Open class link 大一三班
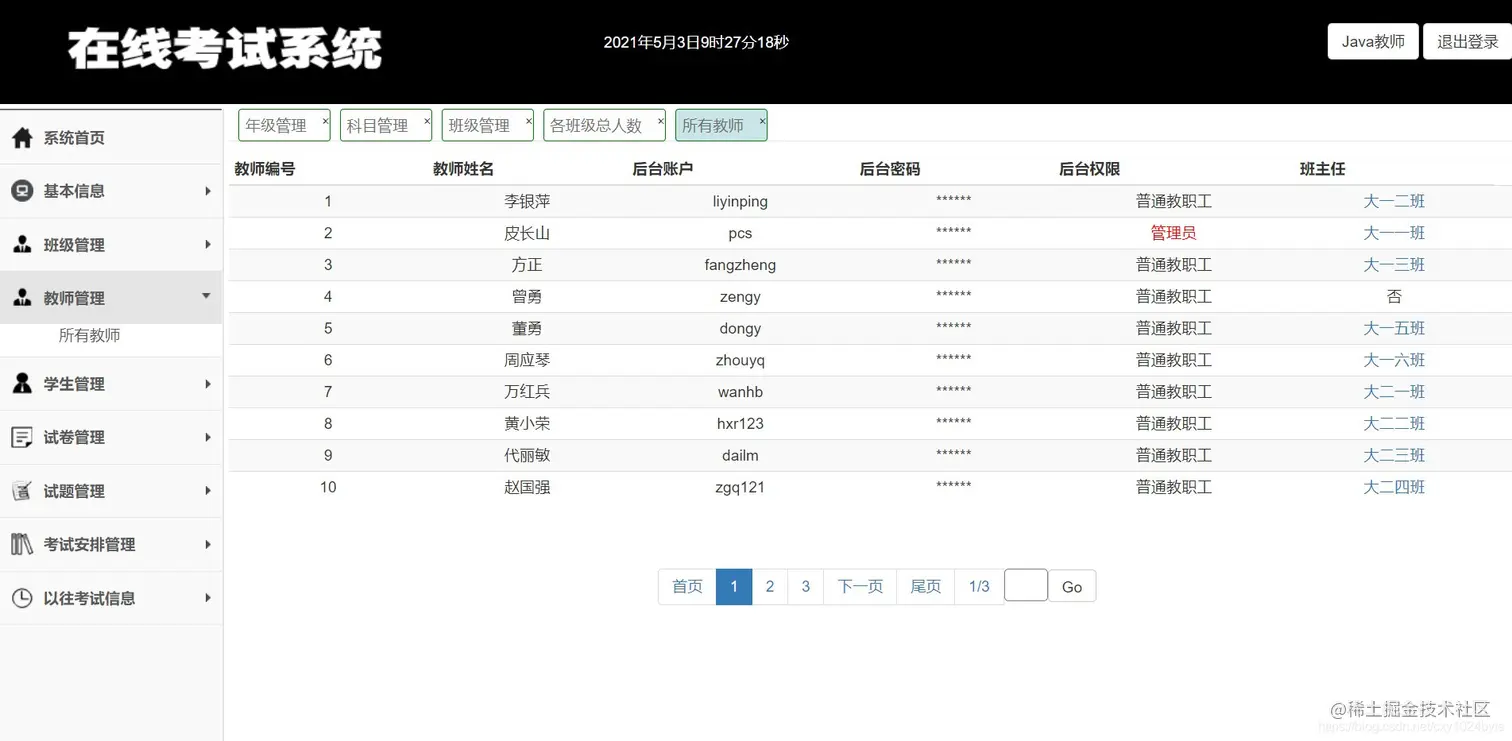Viewport: 1512px width, 741px height. 1394,265
